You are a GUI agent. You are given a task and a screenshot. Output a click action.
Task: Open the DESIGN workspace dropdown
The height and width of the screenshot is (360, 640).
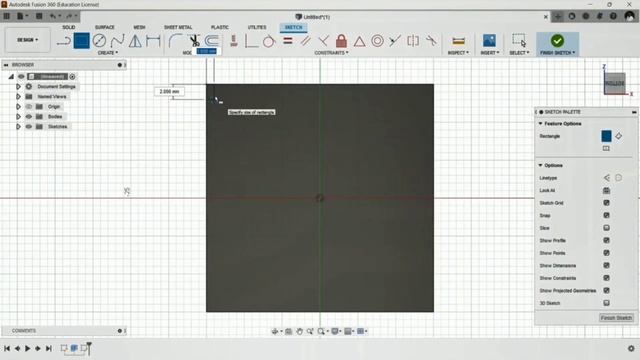27,40
